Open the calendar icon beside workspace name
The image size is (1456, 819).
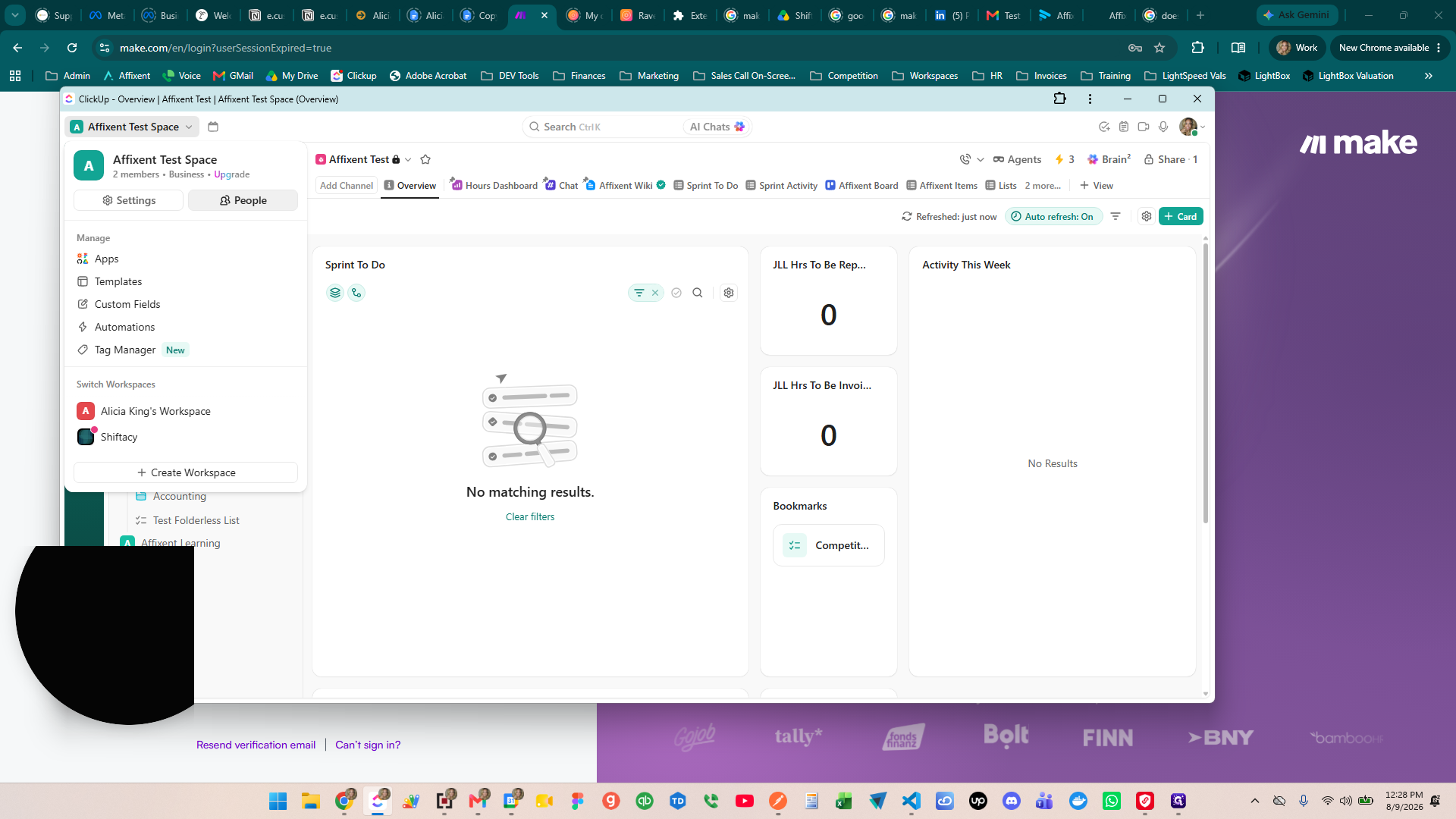(x=213, y=127)
